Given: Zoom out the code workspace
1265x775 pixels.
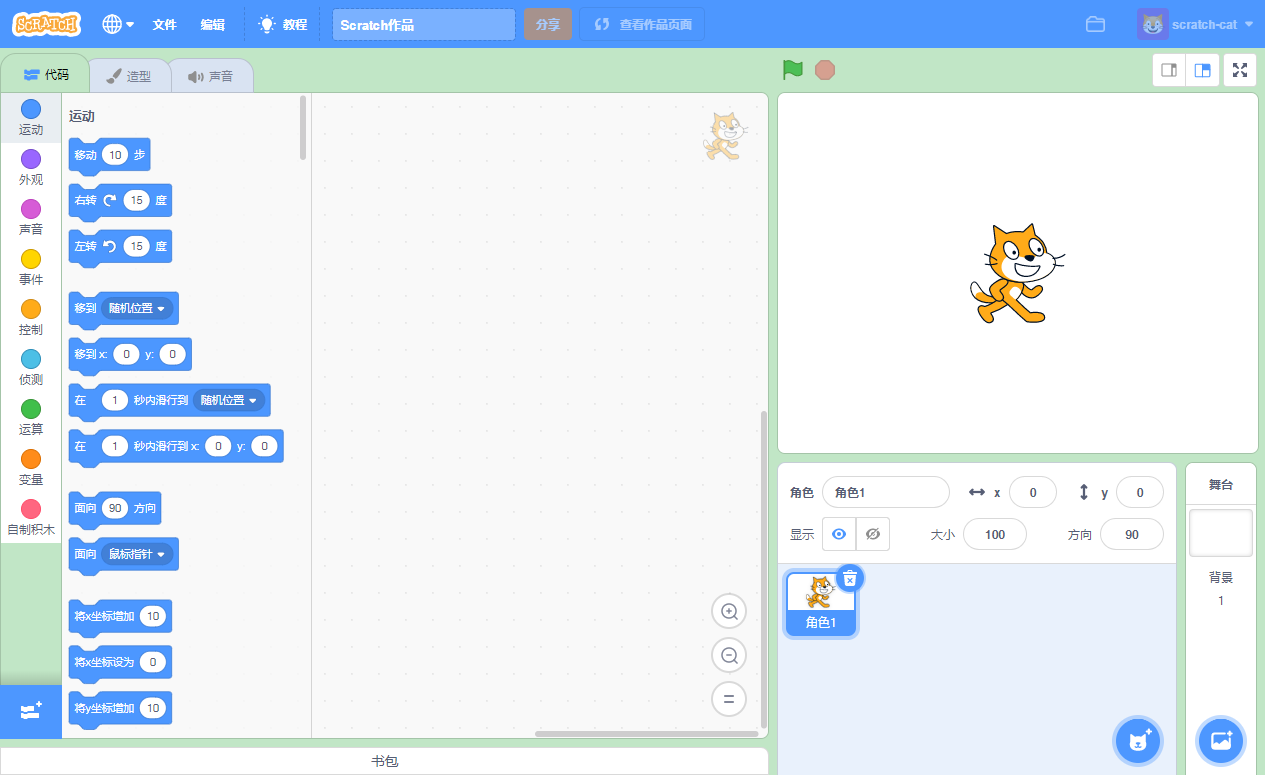Looking at the screenshot, I should click(729, 655).
